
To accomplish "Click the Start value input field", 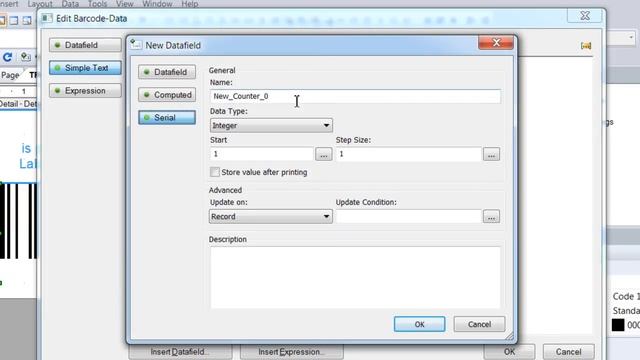I will (262, 154).
